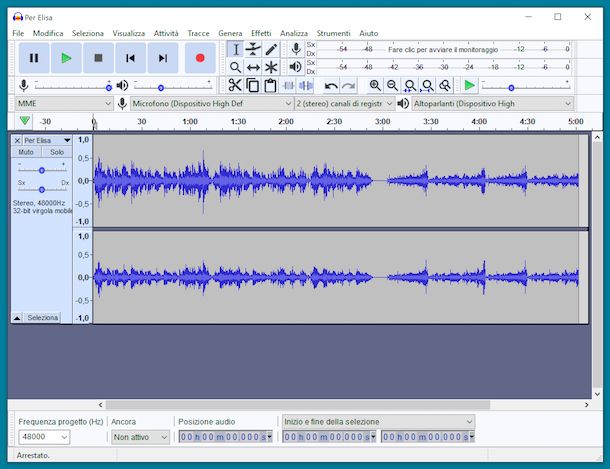
Task: Click the green timeline pin-head triangle
Action: coord(25,121)
